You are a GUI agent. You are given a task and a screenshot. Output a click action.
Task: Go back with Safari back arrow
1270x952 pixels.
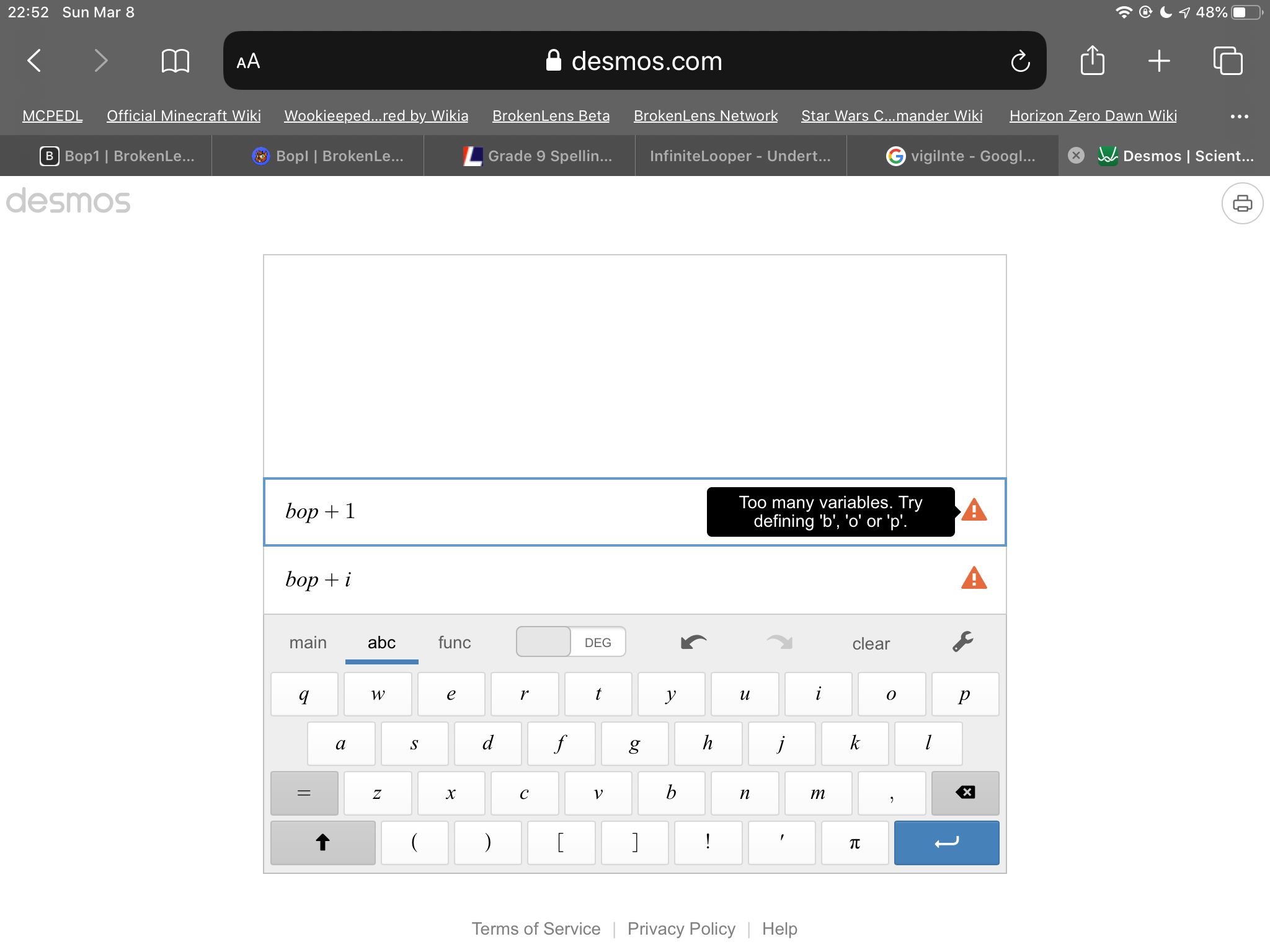pyautogui.click(x=35, y=61)
